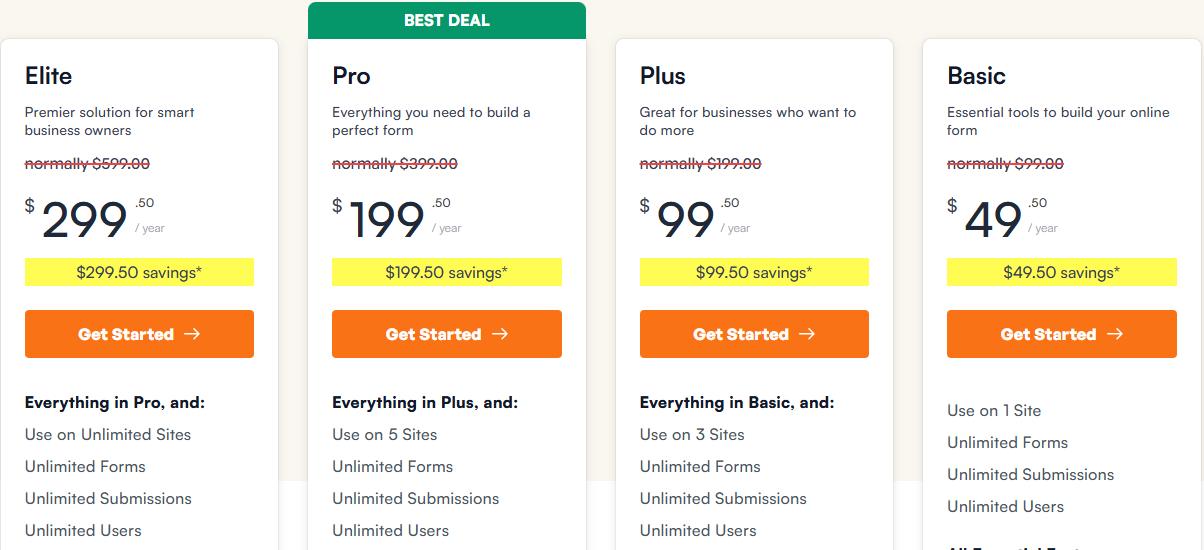Select the Pro plan heading
The height and width of the screenshot is (550, 1204).
(x=351, y=76)
